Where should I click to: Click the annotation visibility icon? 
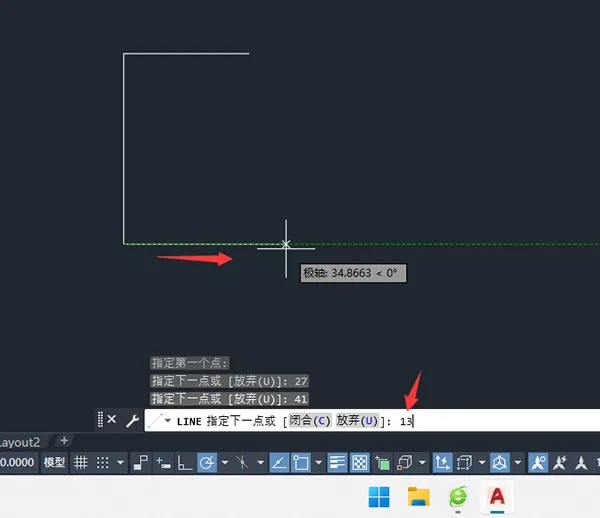538,463
